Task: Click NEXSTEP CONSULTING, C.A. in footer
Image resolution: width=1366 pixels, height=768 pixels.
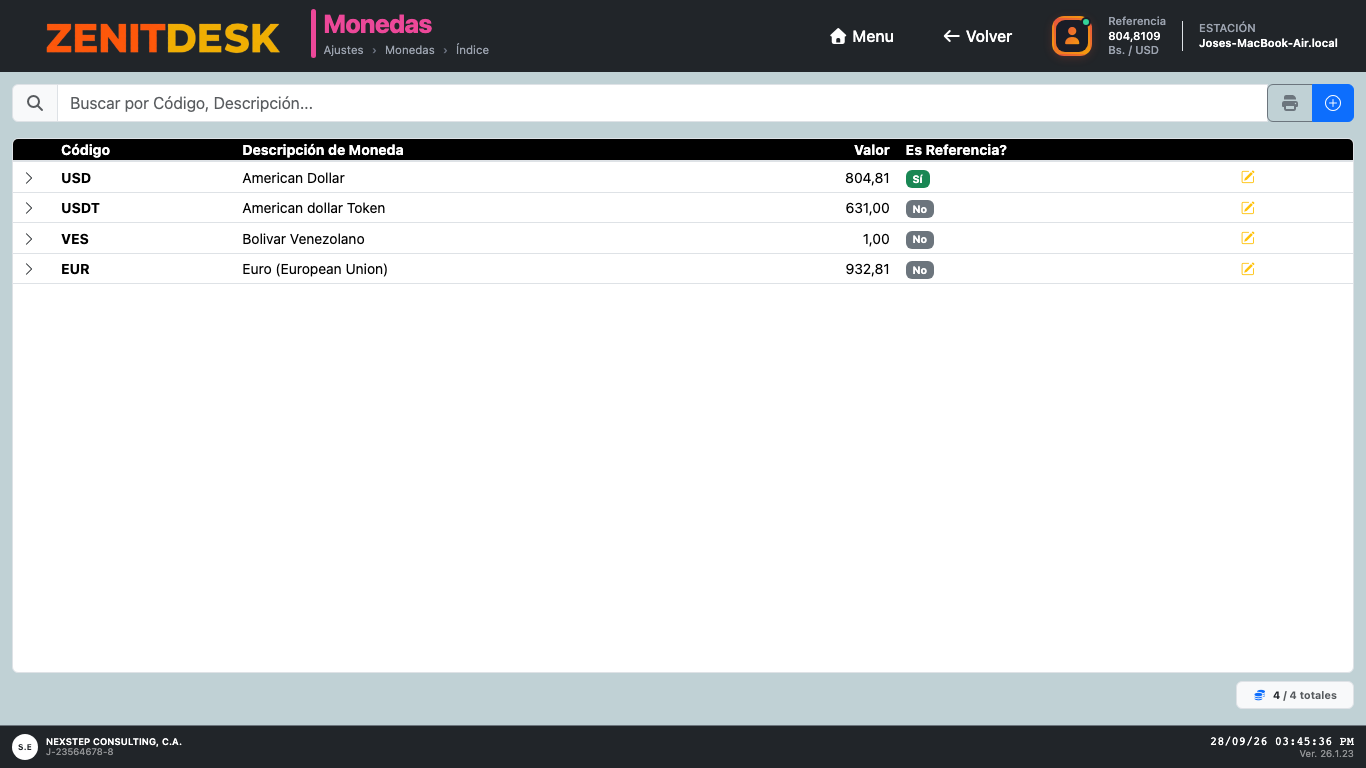Action: (114, 742)
